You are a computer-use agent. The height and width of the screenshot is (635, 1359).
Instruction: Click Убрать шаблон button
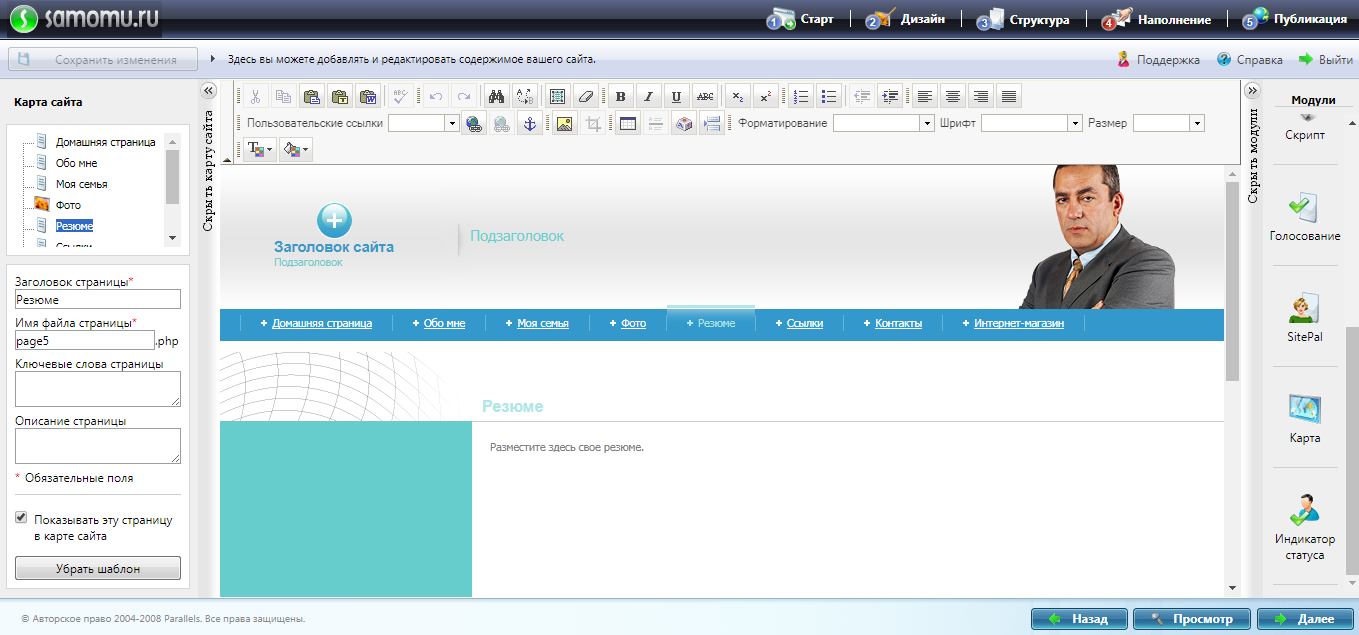pos(98,568)
